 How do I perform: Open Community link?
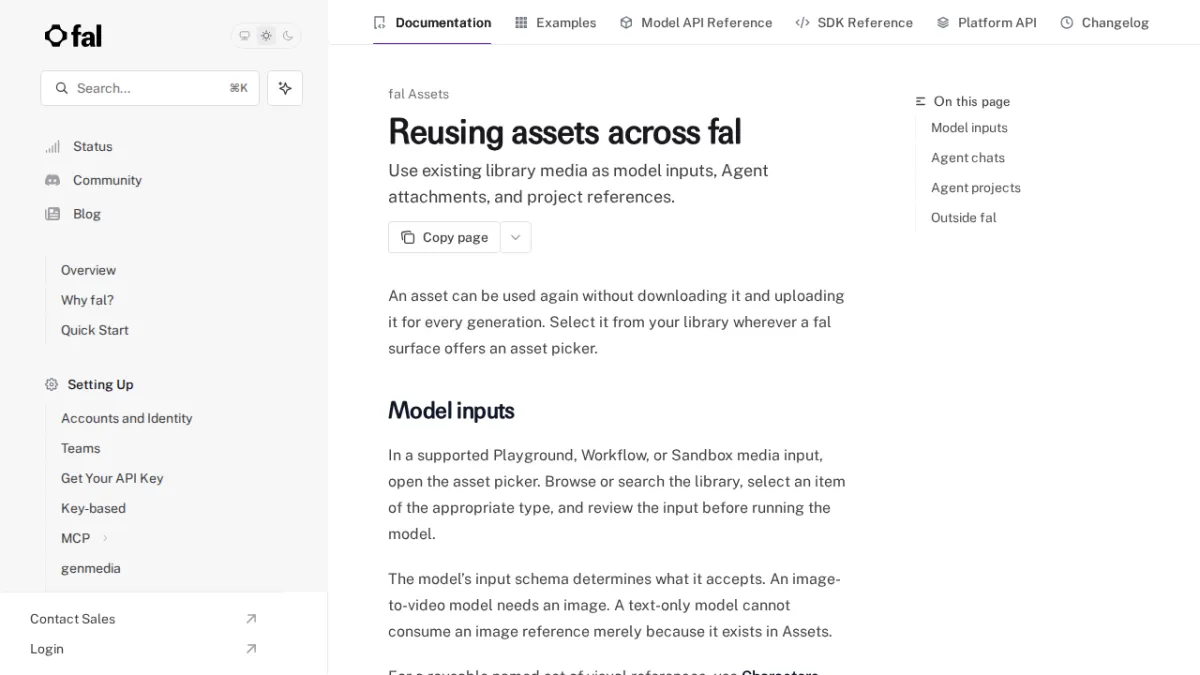point(107,181)
